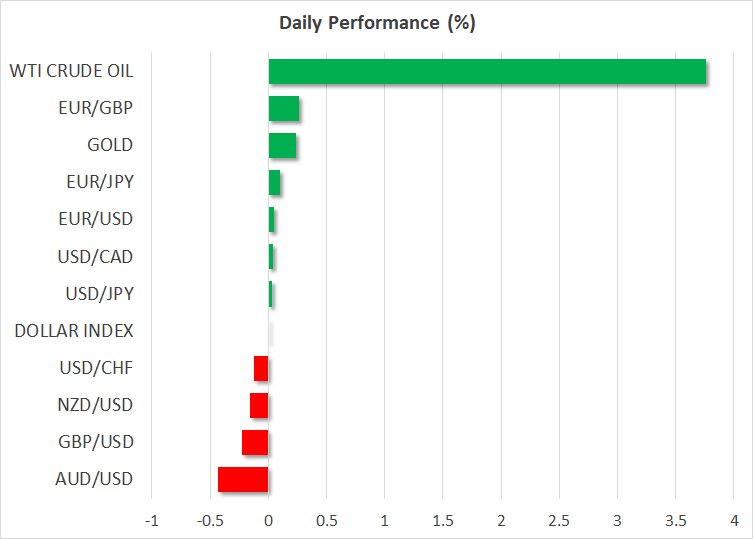
Task: Click the small EUR/JPY green bar
Action: pos(274,183)
